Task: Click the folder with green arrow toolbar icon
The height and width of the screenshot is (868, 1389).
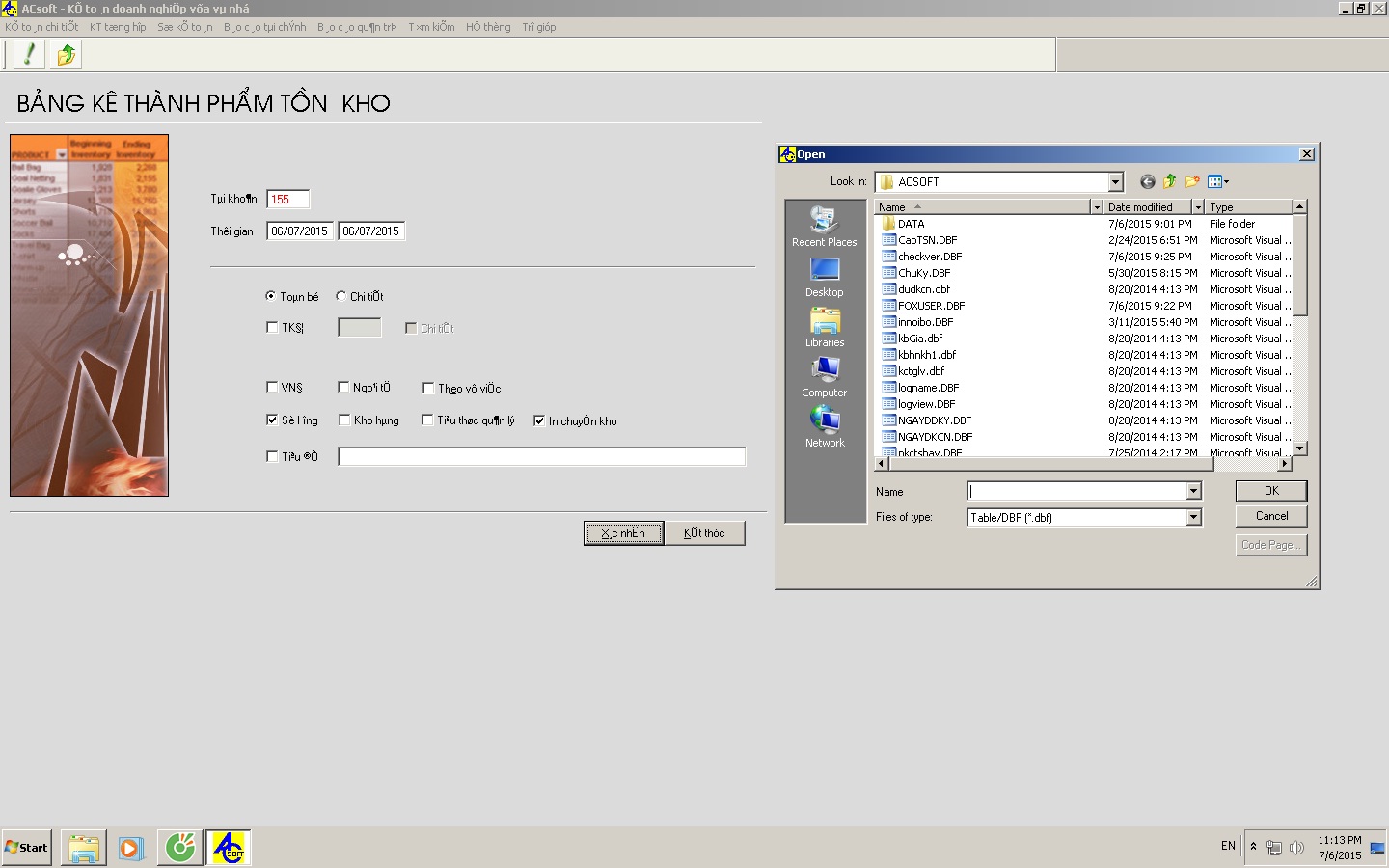Action: coord(66,55)
